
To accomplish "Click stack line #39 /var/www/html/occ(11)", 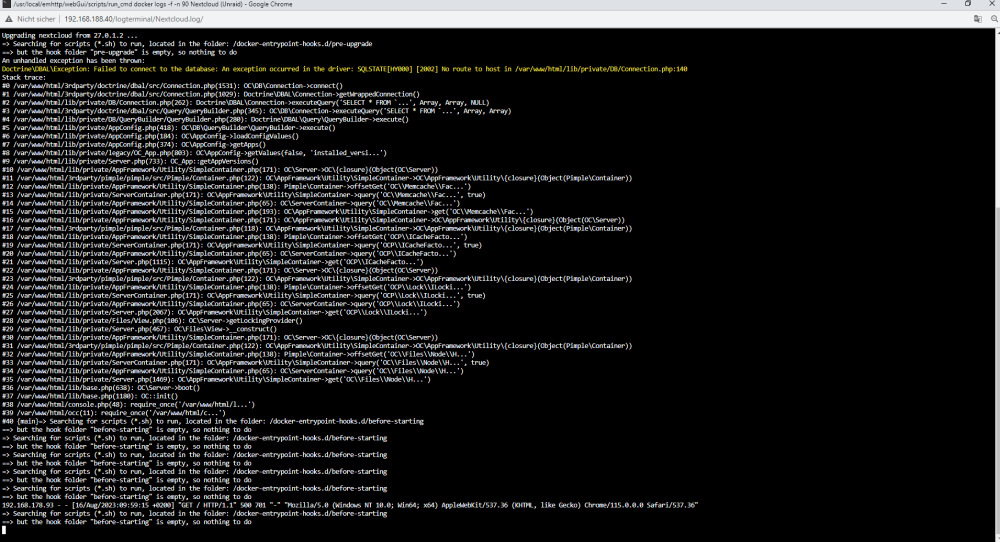I will point(114,413).
